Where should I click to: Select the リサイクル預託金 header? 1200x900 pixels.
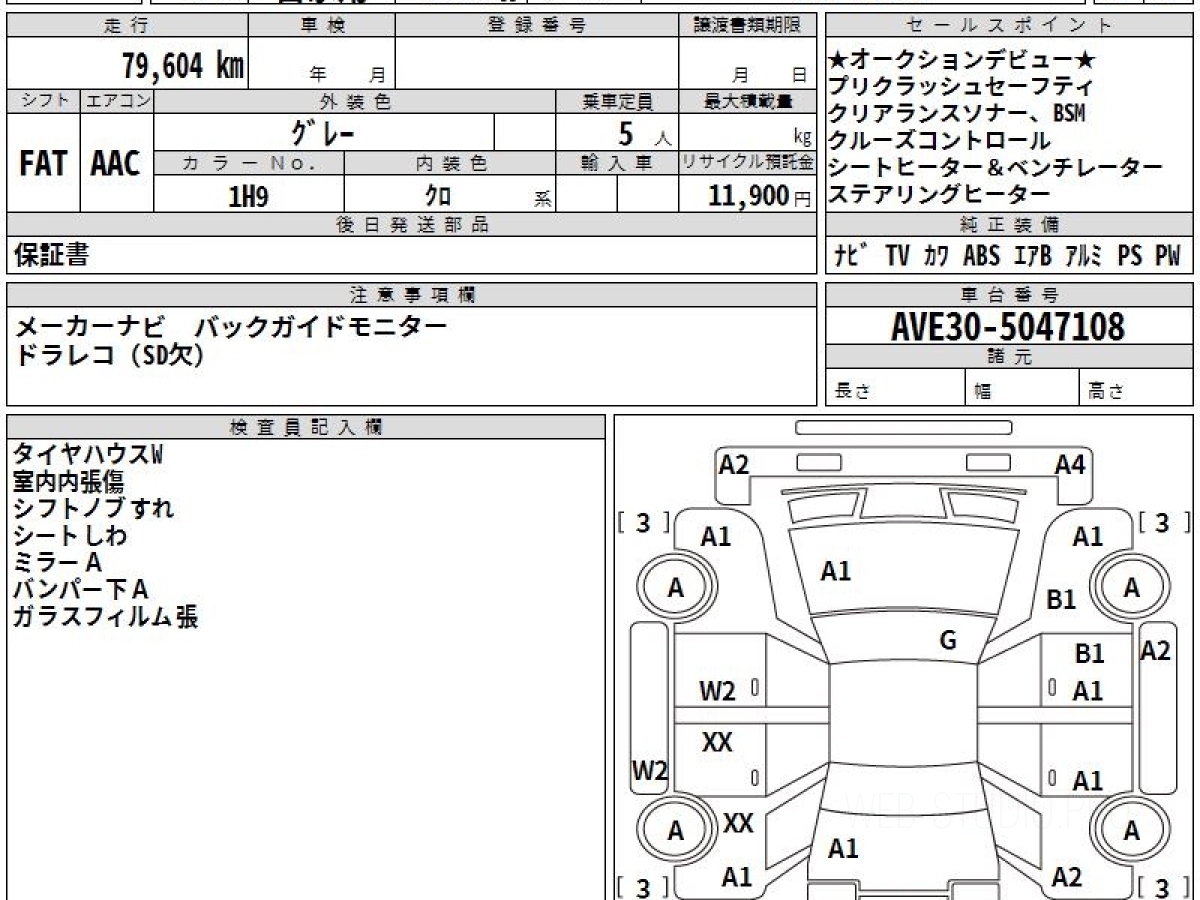[748, 162]
